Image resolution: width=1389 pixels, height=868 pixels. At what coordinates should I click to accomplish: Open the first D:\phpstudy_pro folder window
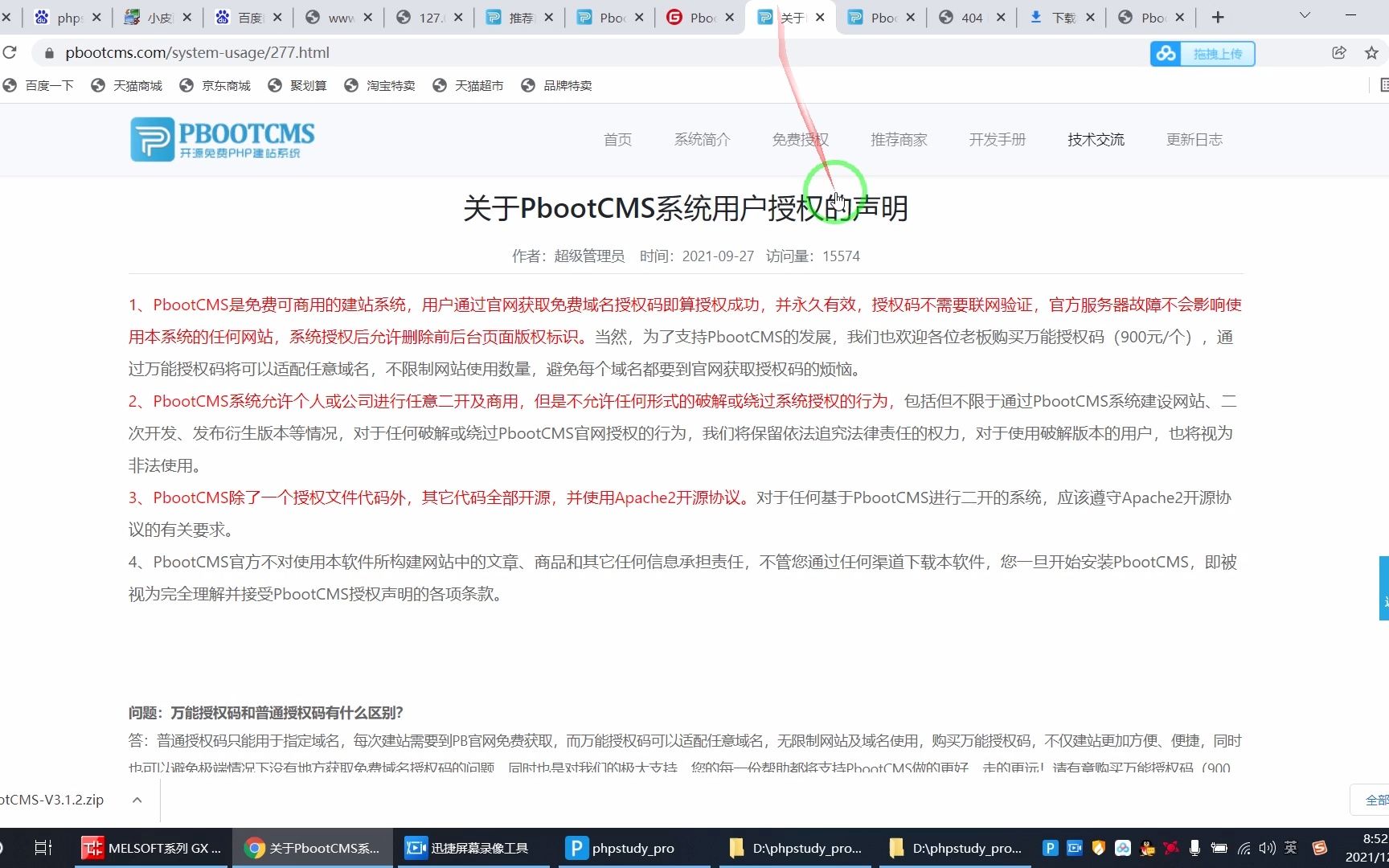click(794, 848)
